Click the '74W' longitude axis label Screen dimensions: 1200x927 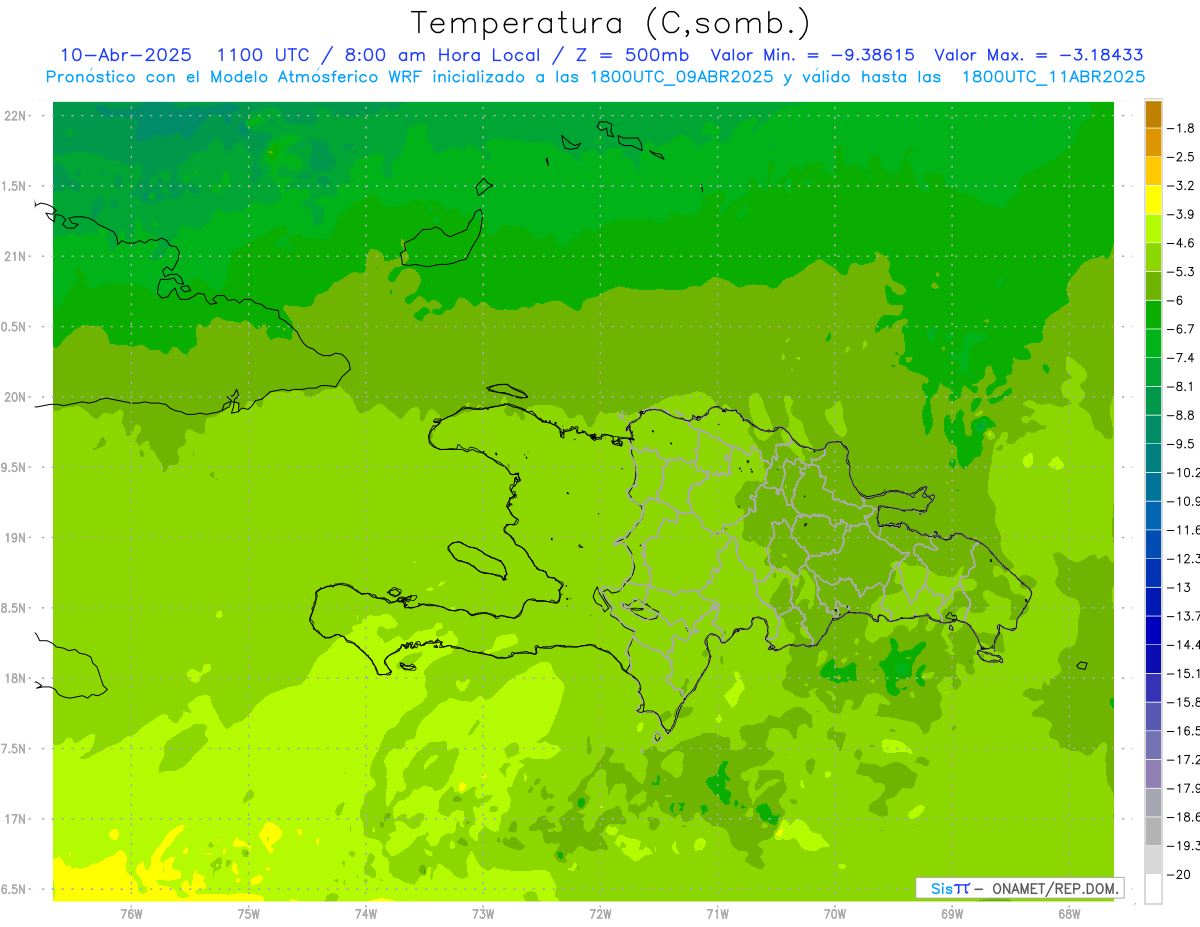tap(365, 913)
